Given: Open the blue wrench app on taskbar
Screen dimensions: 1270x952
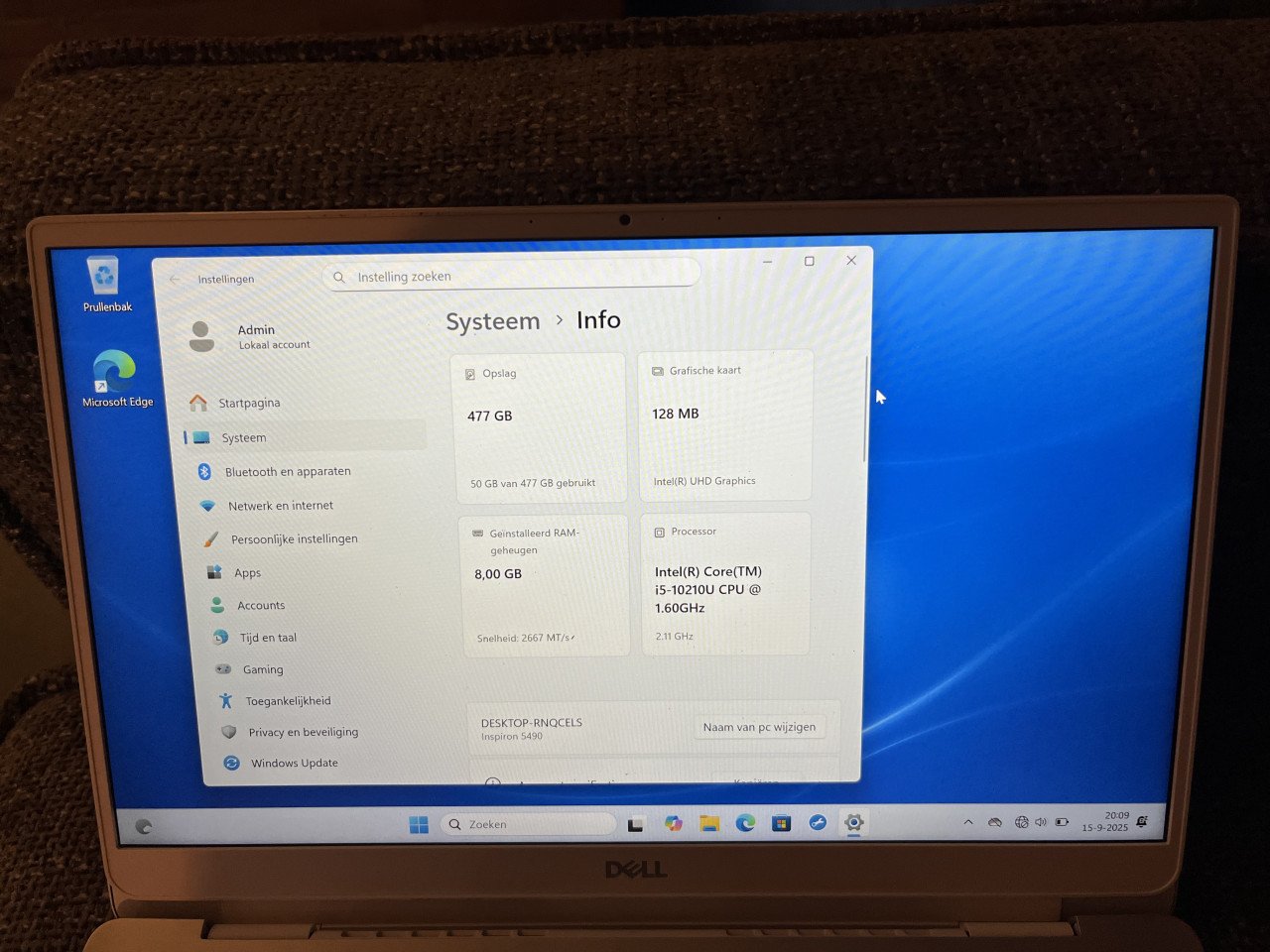Looking at the screenshot, I should [x=818, y=823].
